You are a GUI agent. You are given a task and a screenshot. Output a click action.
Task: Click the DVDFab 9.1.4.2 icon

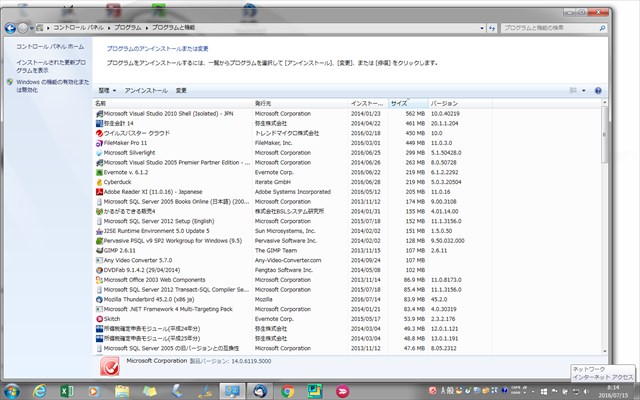coord(99,270)
